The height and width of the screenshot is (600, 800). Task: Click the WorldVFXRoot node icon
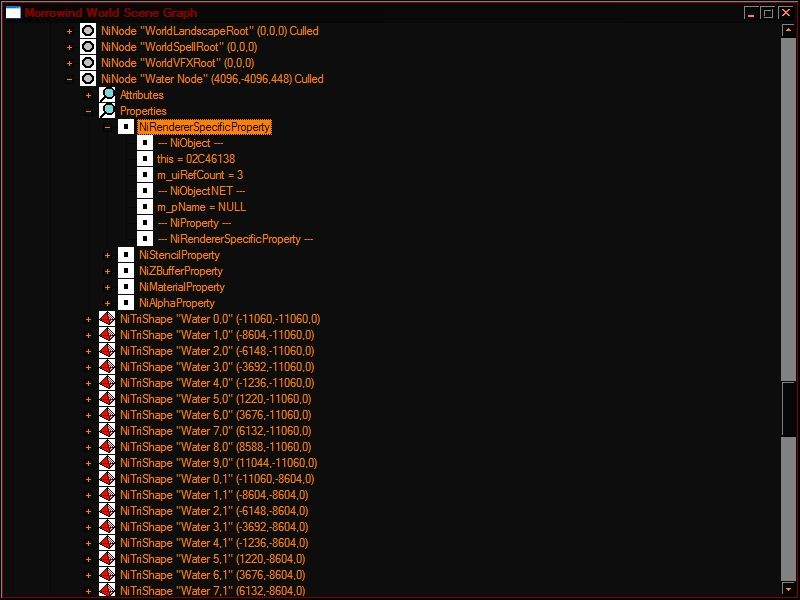pos(88,63)
